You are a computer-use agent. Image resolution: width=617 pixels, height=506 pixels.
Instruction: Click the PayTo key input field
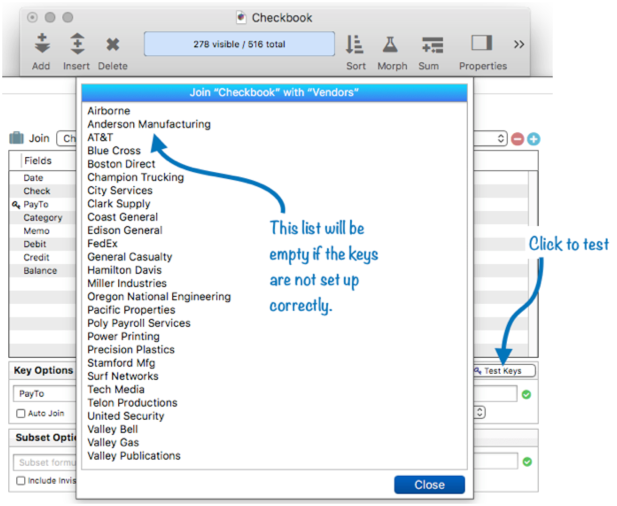(45, 394)
